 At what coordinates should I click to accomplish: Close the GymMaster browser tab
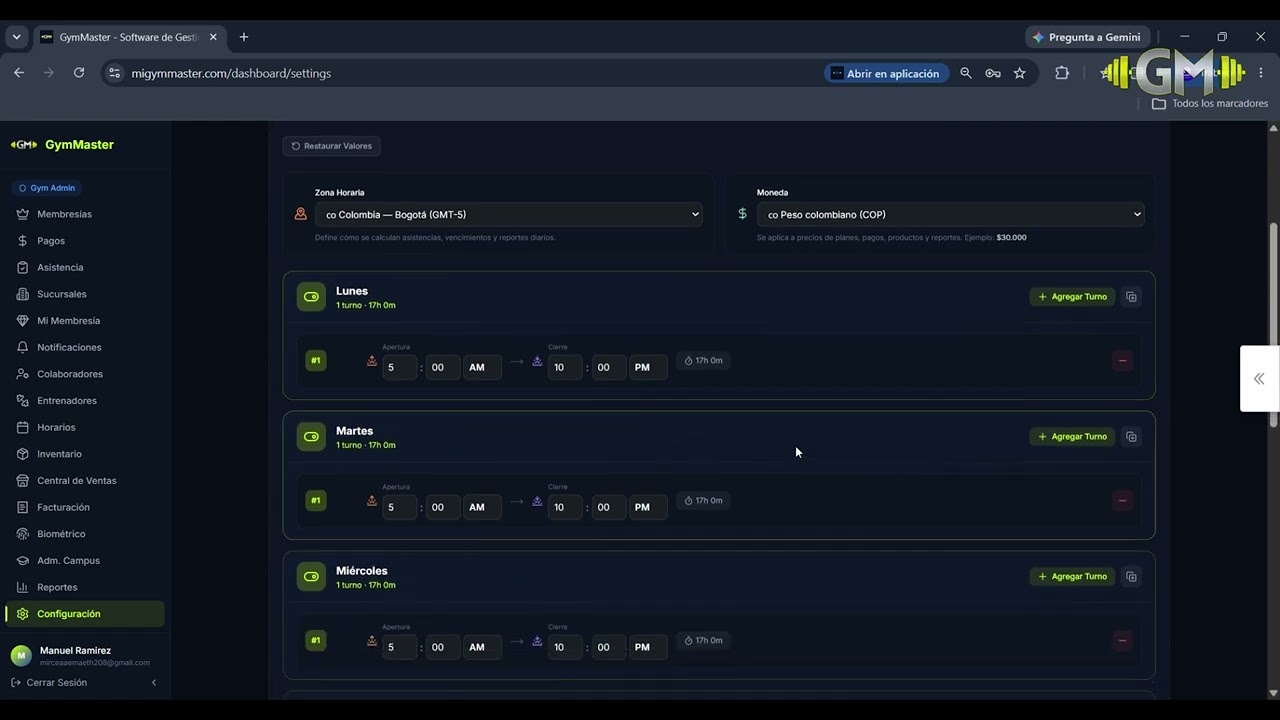pos(213,37)
